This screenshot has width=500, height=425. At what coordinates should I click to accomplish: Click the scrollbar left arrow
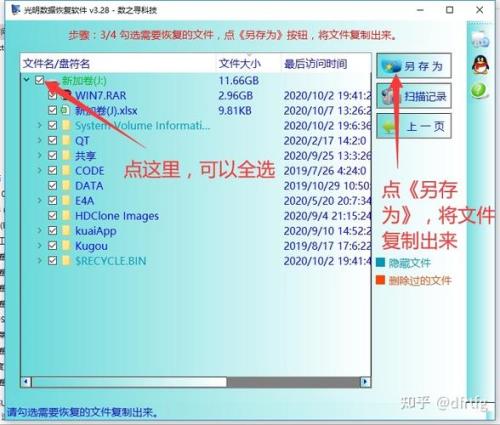tap(26, 382)
